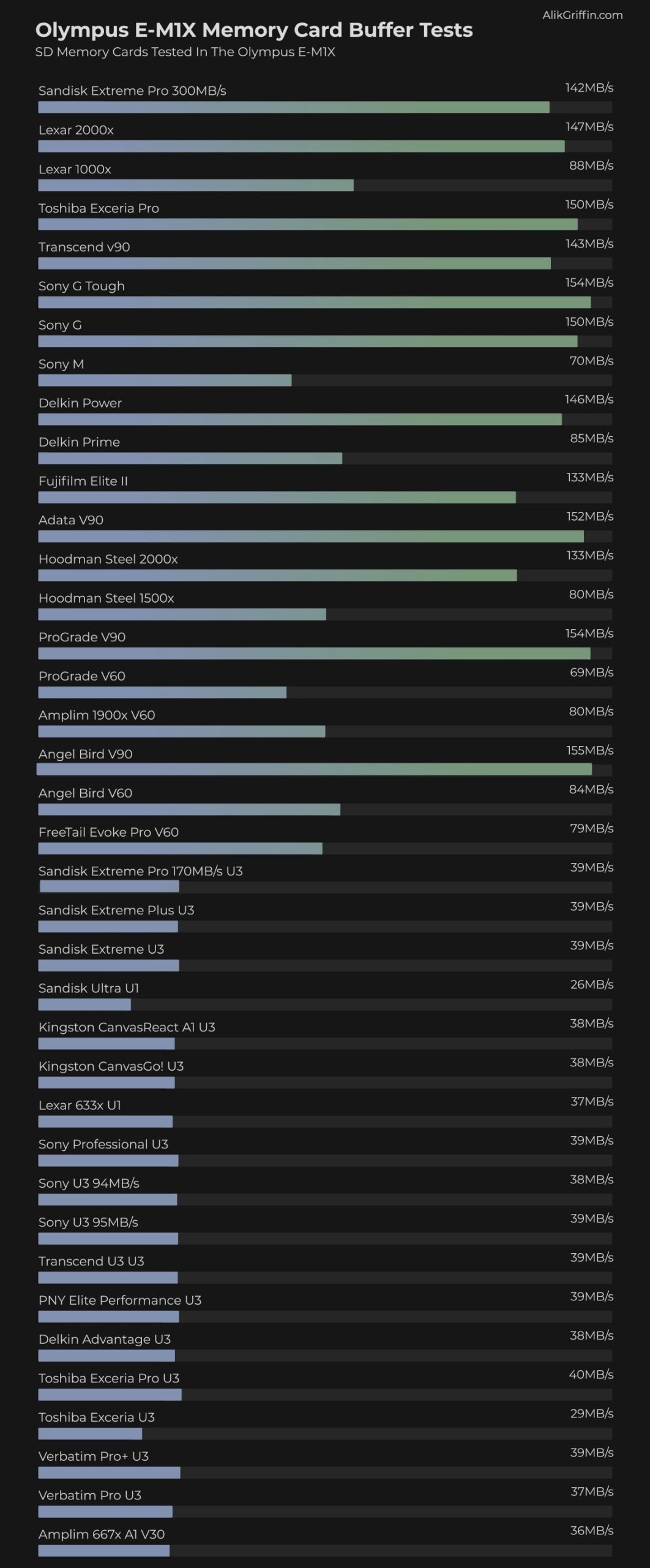The image size is (650, 1568).
Task: Click the Amplim 667x A1 V30 bar
Action: (103, 1550)
